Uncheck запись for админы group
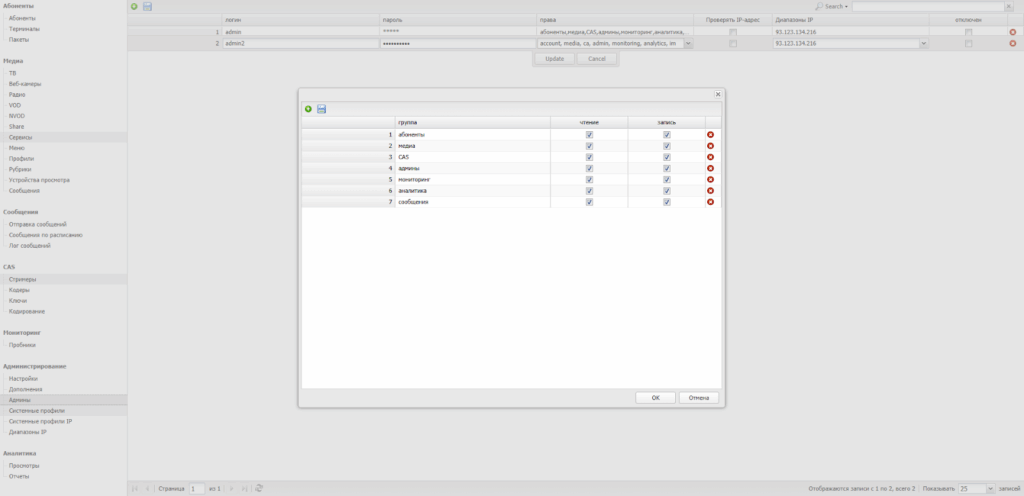 666,168
